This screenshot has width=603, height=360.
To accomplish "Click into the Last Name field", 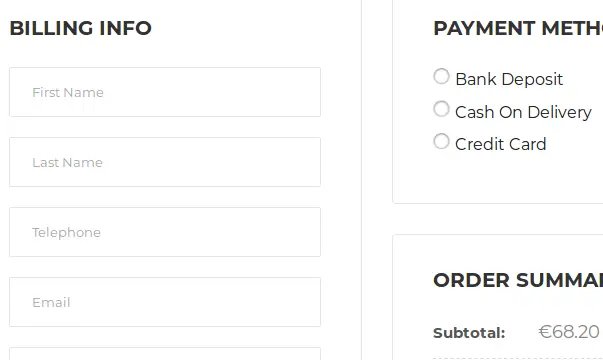I will (x=165, y=162).
